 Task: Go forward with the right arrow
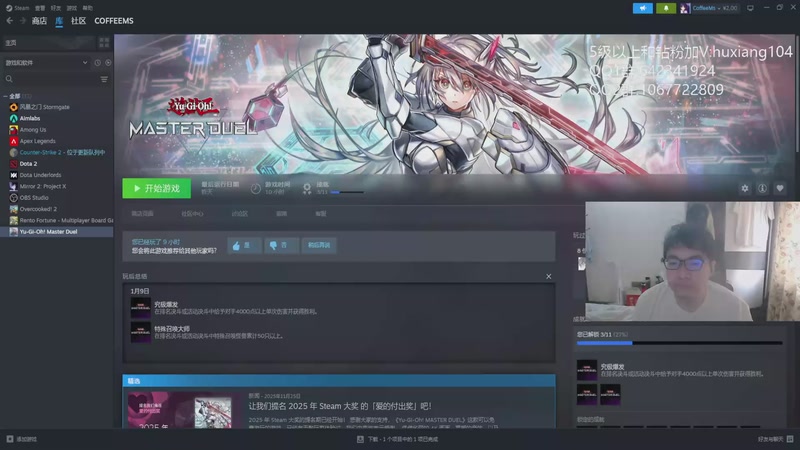pyautogui.click(x=22, y=21)
